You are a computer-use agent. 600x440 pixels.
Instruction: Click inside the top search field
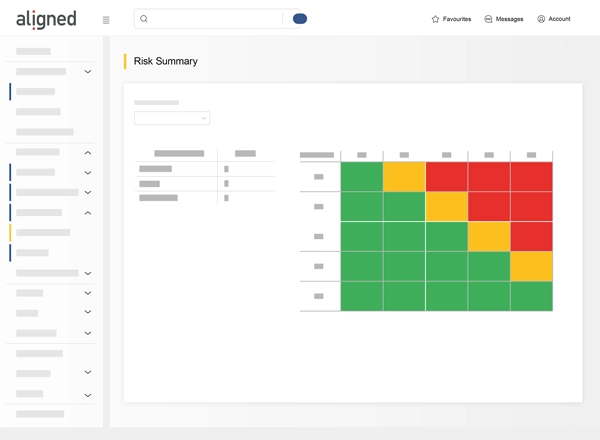point(214,19)
